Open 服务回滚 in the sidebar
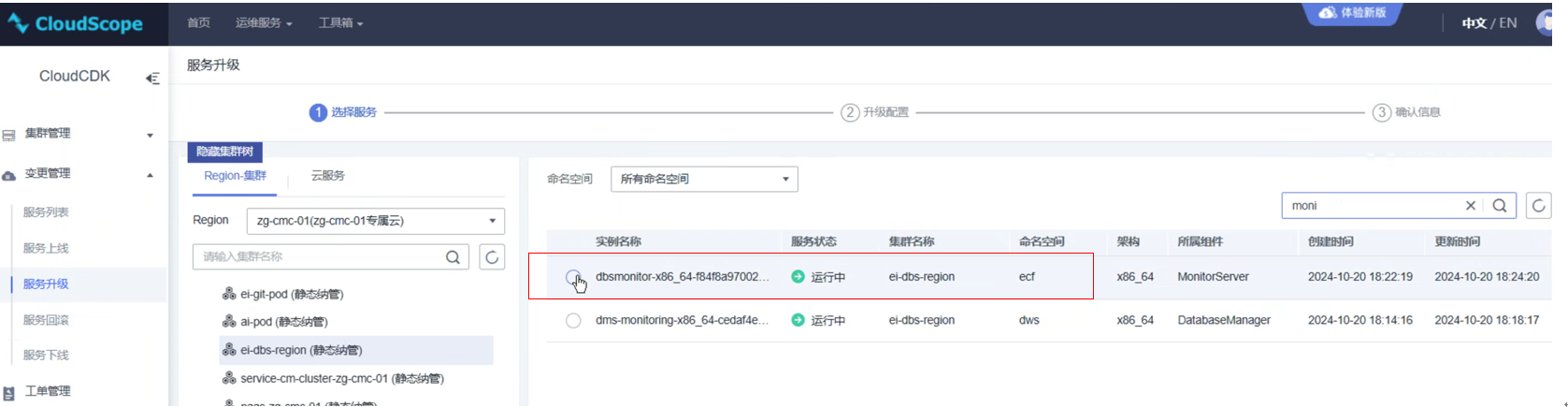 tap(46, 320)
